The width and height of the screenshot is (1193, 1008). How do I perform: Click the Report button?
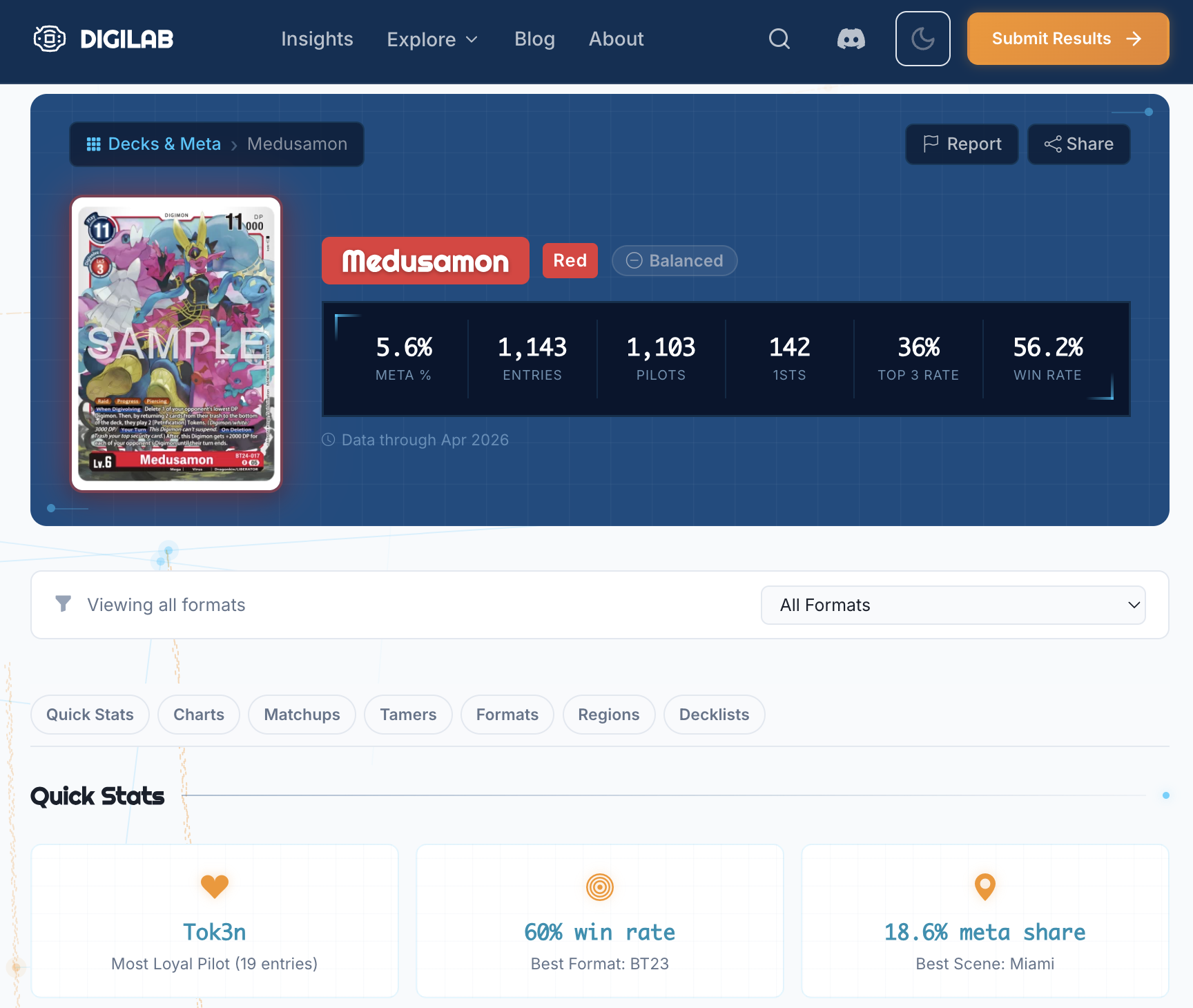click(x=962, y=144)
